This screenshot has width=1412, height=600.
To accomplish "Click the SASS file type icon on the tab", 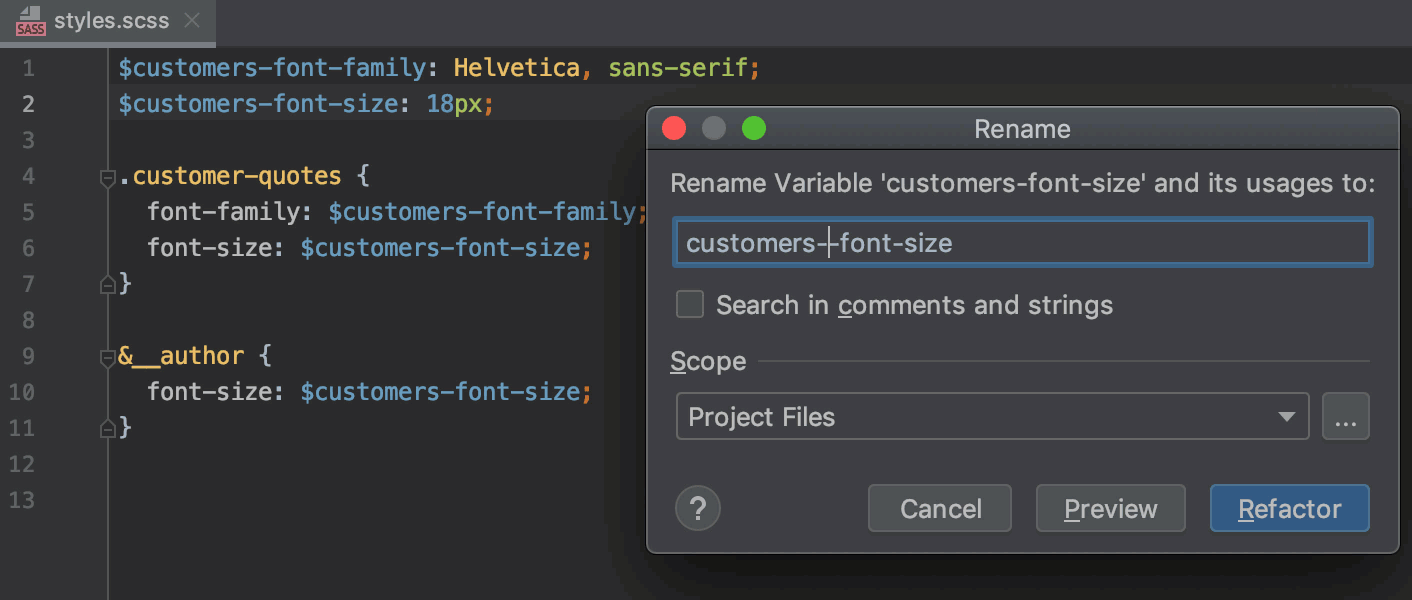I will coord(29,22).
